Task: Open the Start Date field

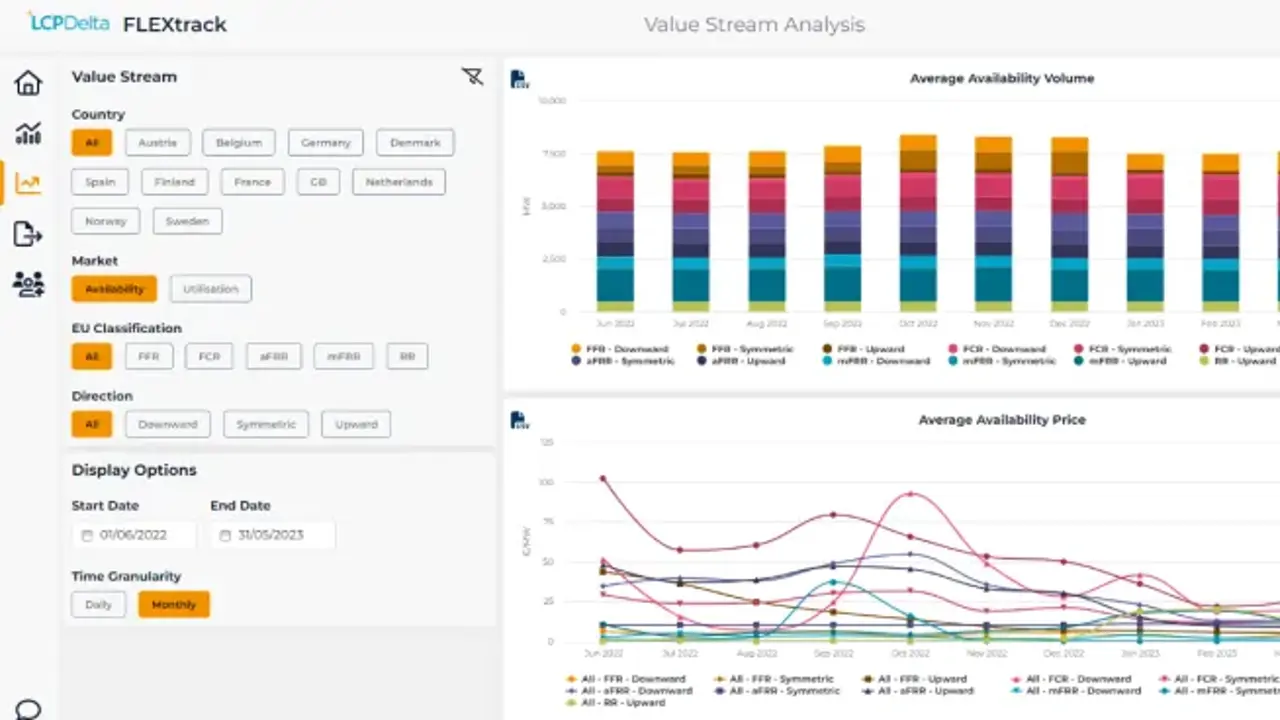Action: click(x=134, y=535)
